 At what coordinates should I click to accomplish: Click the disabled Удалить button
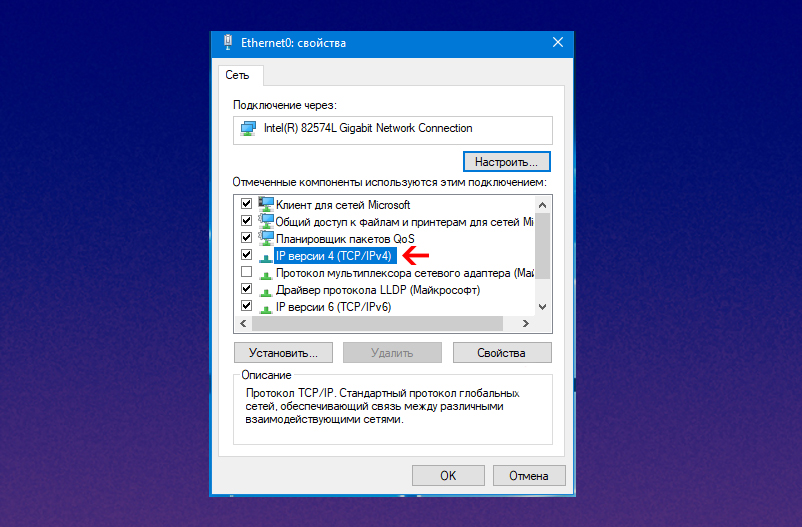pyautogui.click(x=392, y=353)
